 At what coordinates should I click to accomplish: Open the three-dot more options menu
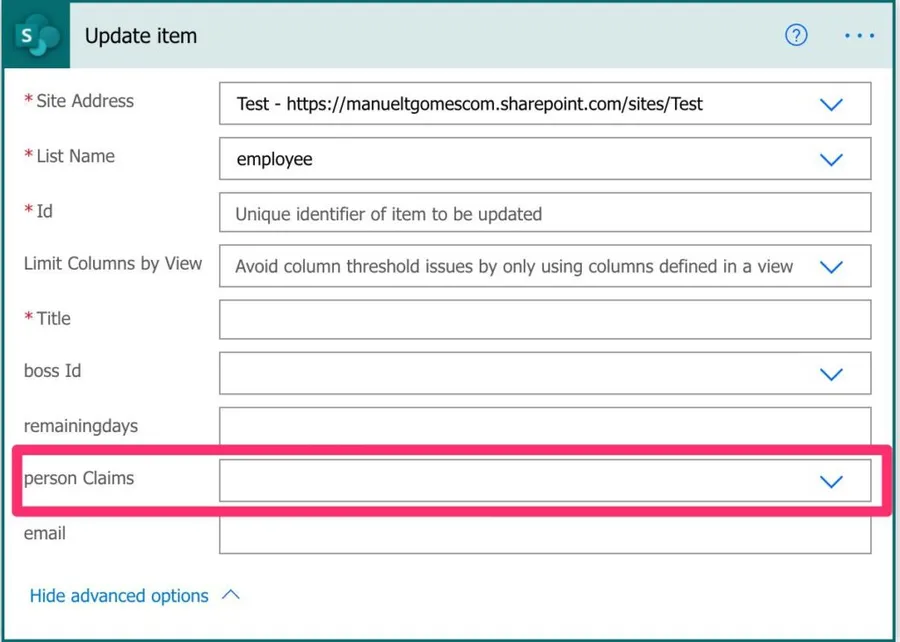(859, 36)
